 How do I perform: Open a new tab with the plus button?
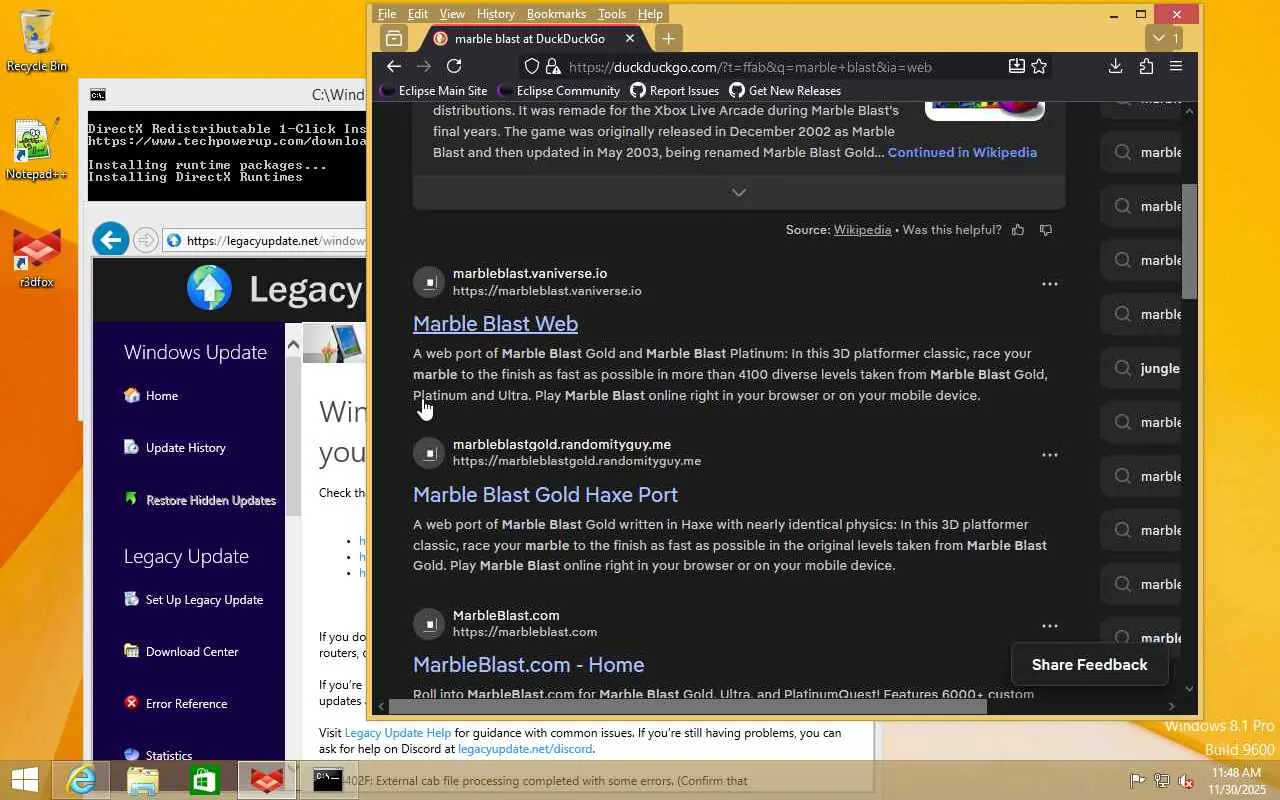coord(668,39)
